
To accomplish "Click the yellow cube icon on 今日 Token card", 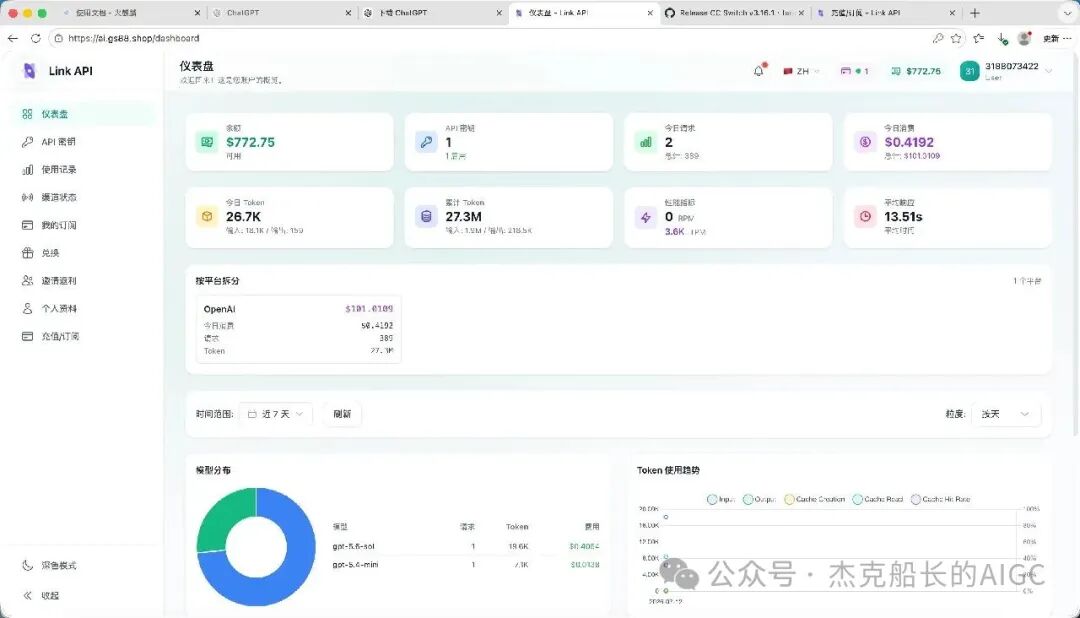I will pos(207,216).
